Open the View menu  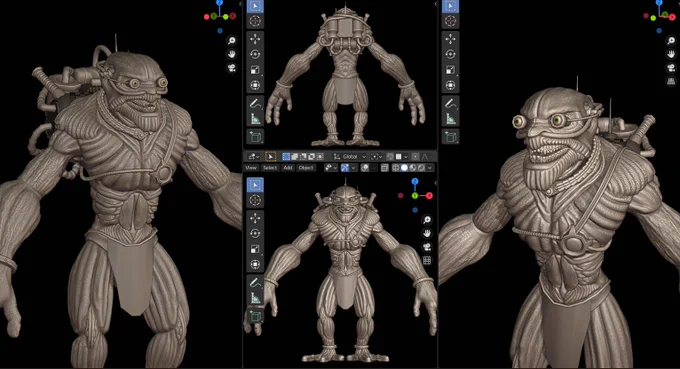coord(251,167)
